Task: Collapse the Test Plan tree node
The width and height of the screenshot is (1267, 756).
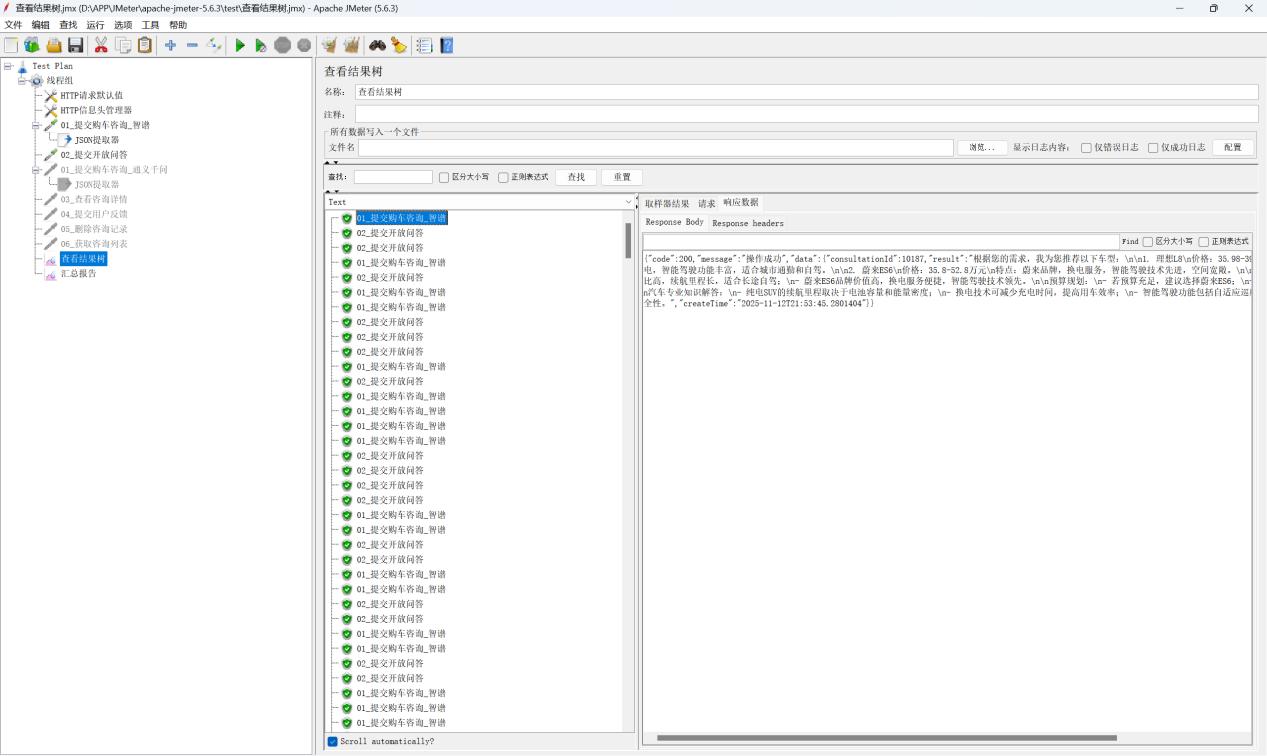Action: (8, 66)
